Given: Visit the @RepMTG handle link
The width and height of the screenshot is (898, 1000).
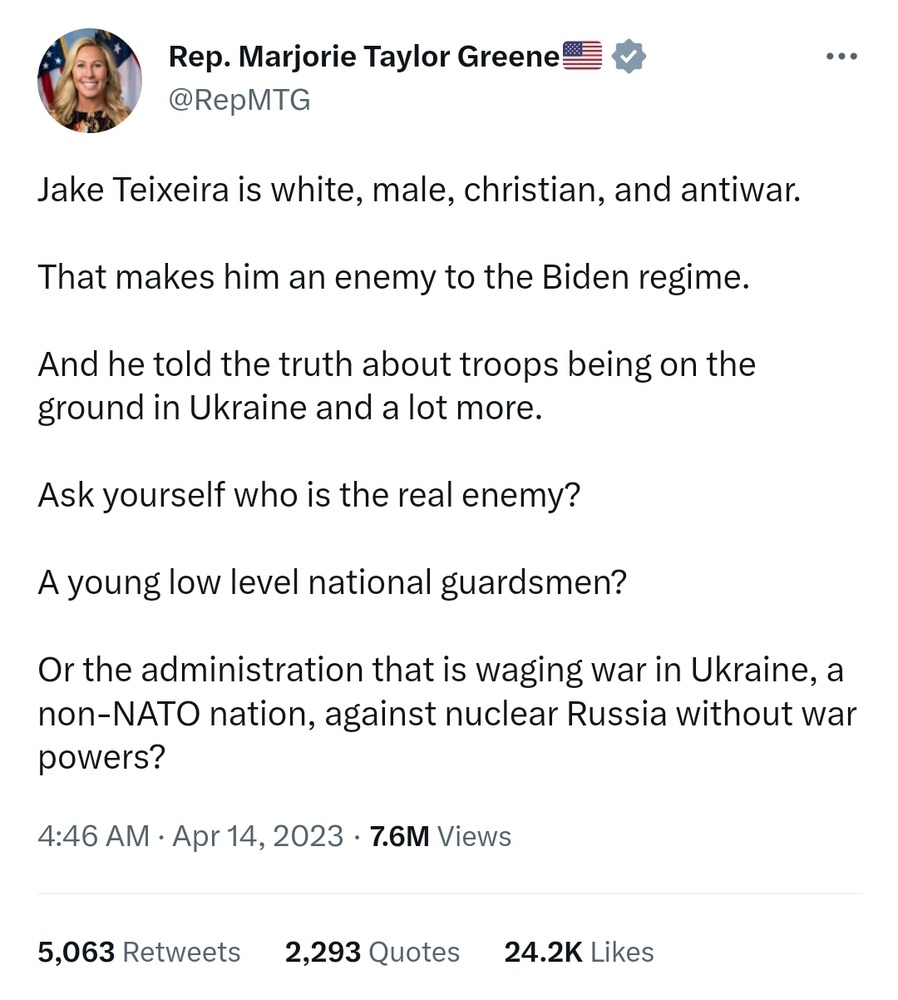Looking at the screenshot, I should 239,100.
